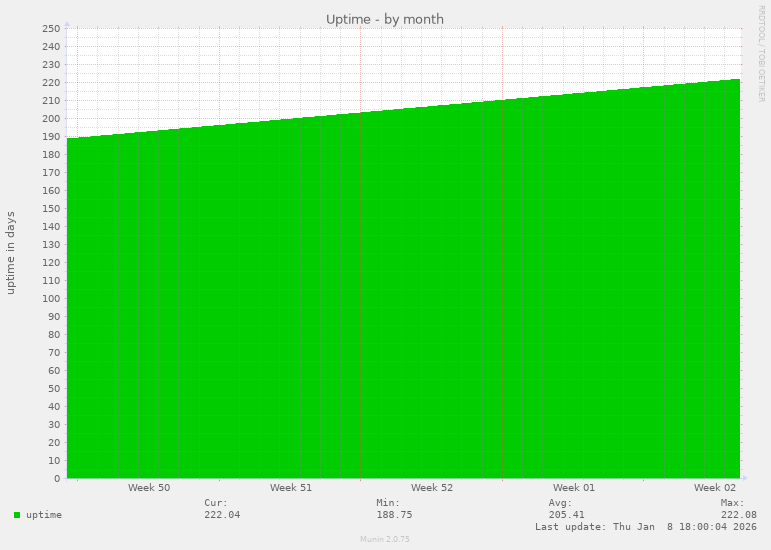Screen dimensions: 771x550
Task: Click the 'uptime' legend label
Action: (x=44, y=515)
